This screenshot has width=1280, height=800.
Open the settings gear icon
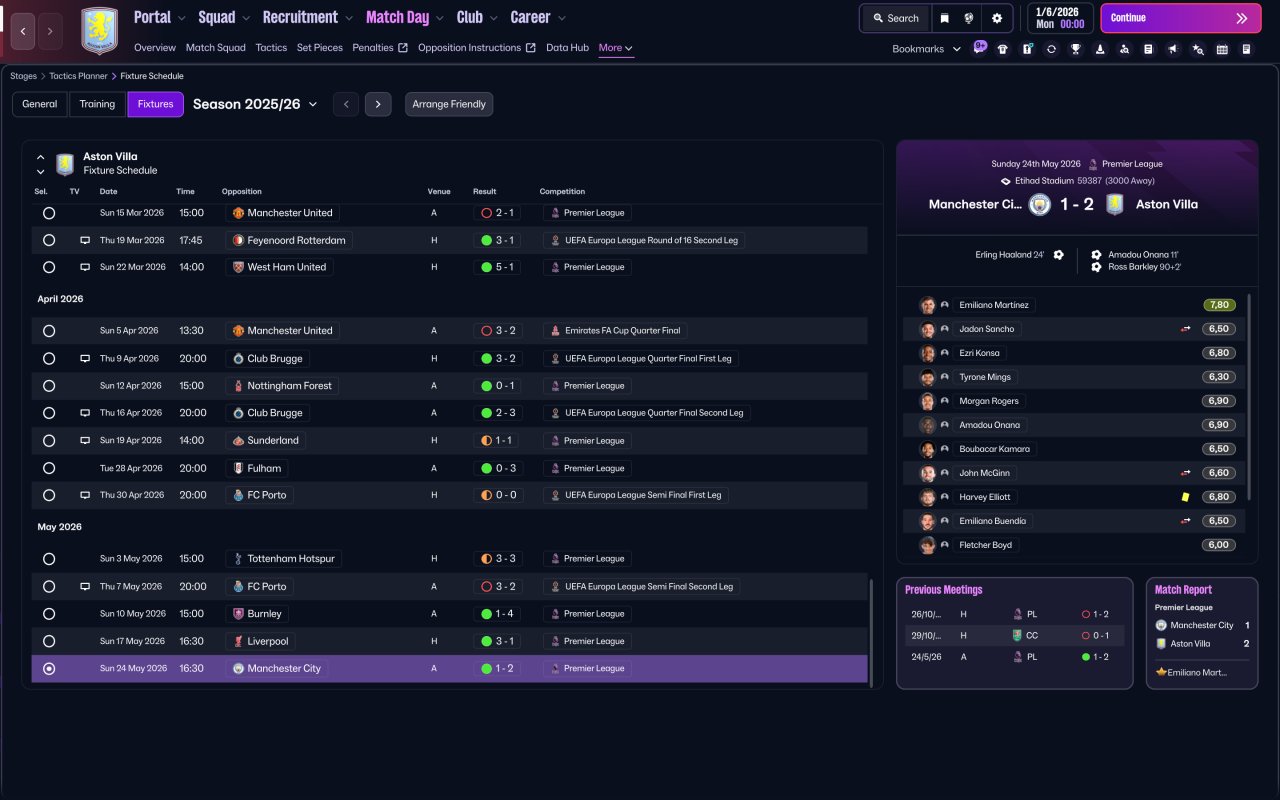(997, 18)
